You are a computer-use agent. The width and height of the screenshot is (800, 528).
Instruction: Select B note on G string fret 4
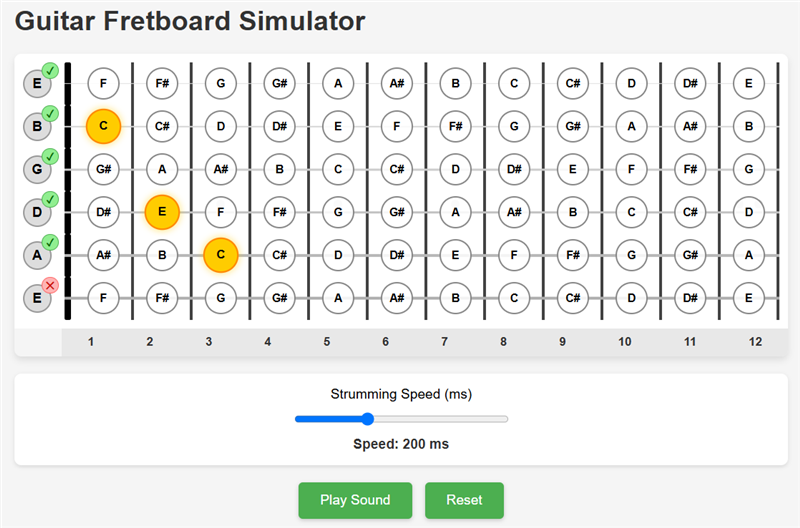click(x=280, y=169)
